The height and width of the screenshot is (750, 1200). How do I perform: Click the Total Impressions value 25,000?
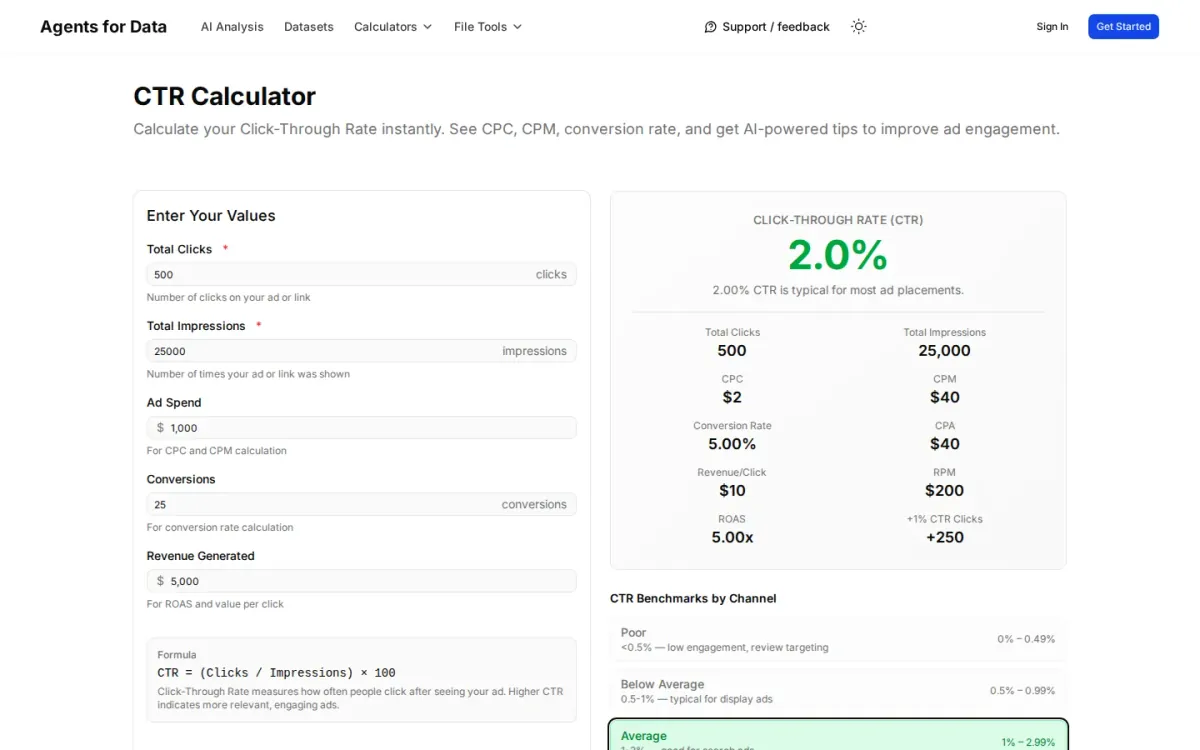(x=945, y=350)
